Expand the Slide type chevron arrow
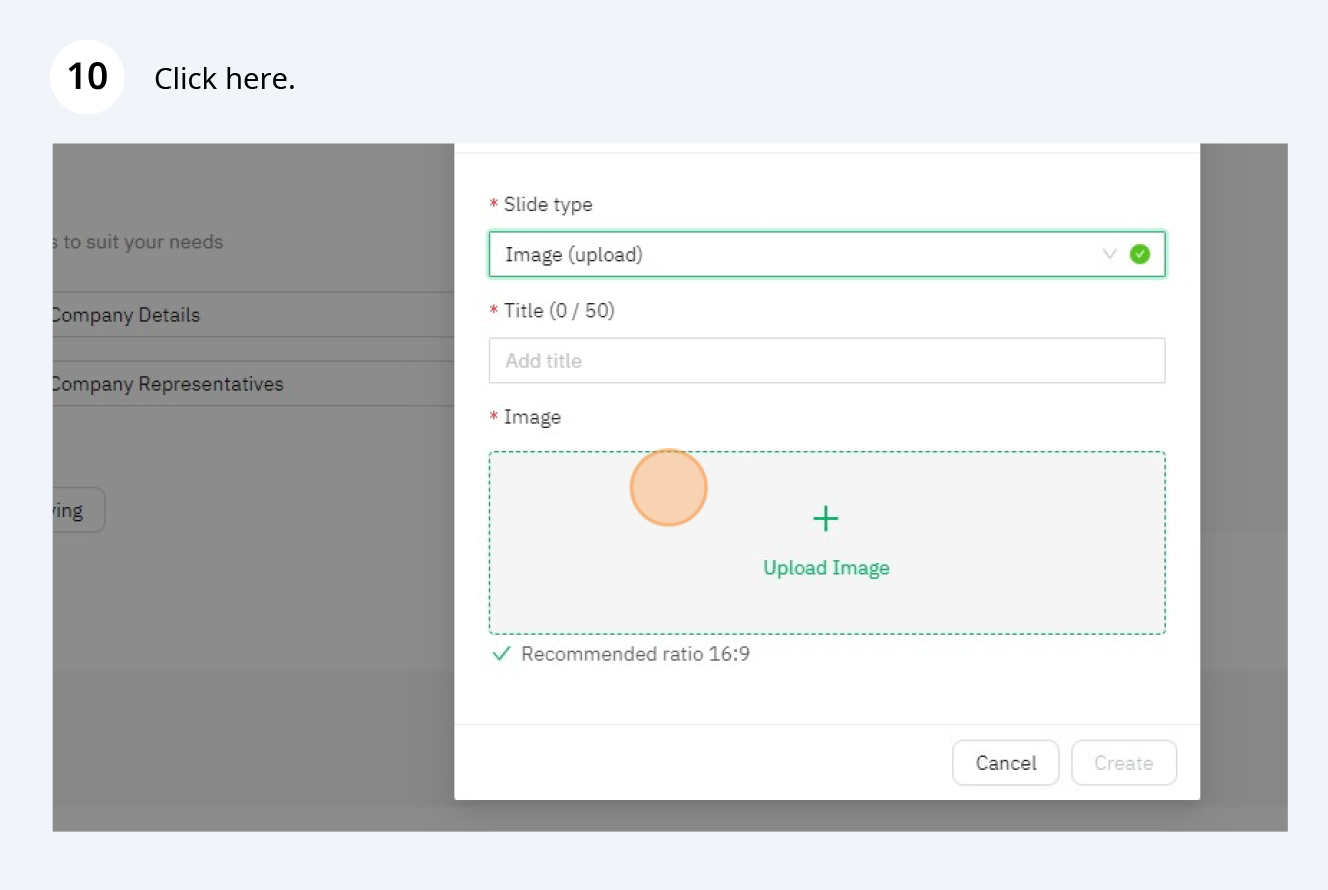Image resolution: width=1328 pixels, height=890 pixels. tap(1109, 254)
